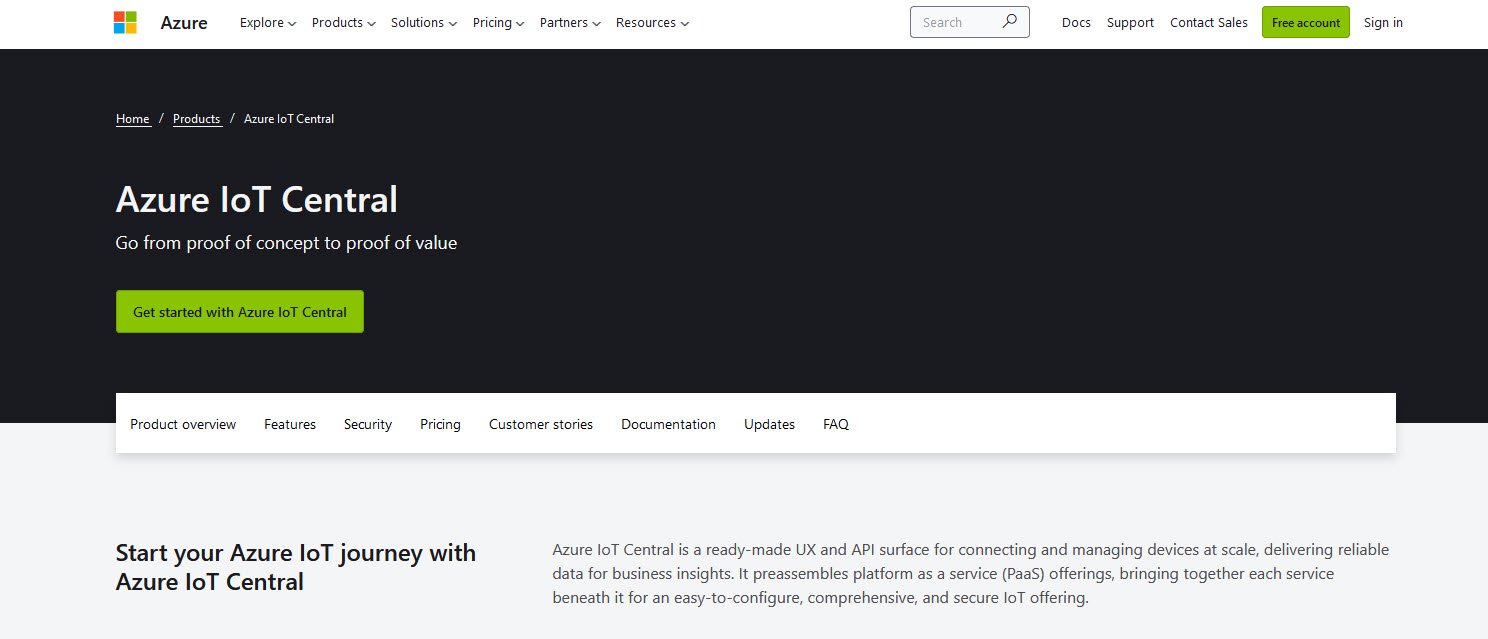Viewport: 1488px width, 639px height.
Task: Go to the Support page
Action: (1130, 22)
